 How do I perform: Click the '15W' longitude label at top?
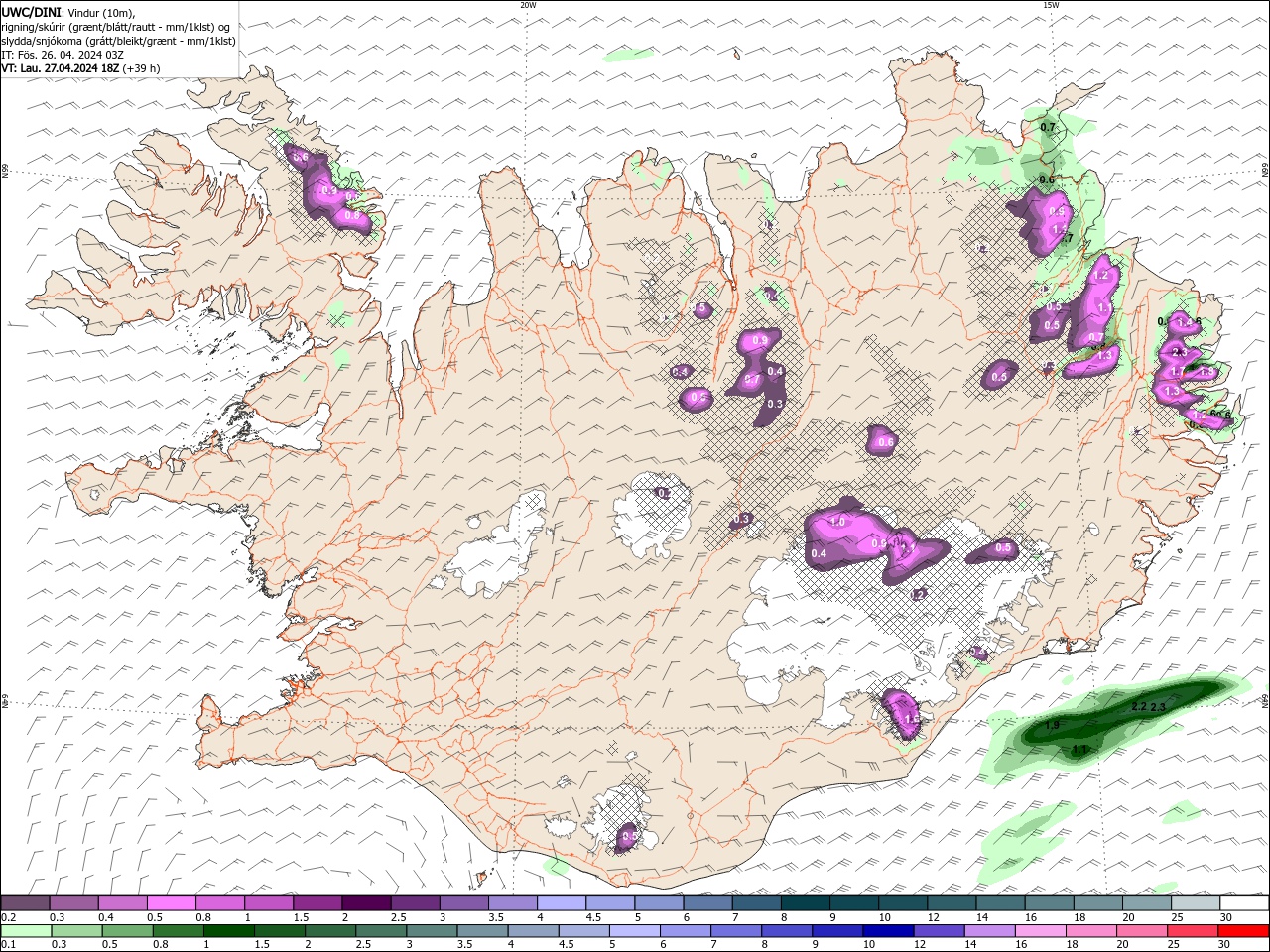click(x=1051, y=5)
